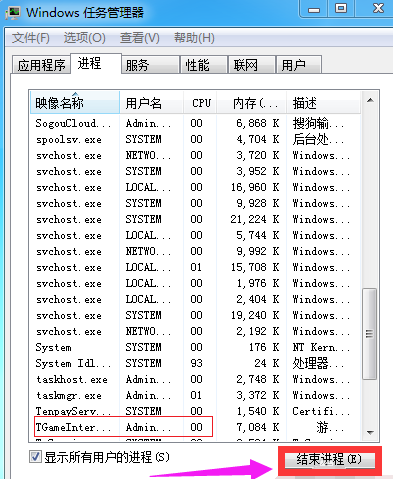
Task: Switch to the 服务 tab
Action: tap(150, 65)
